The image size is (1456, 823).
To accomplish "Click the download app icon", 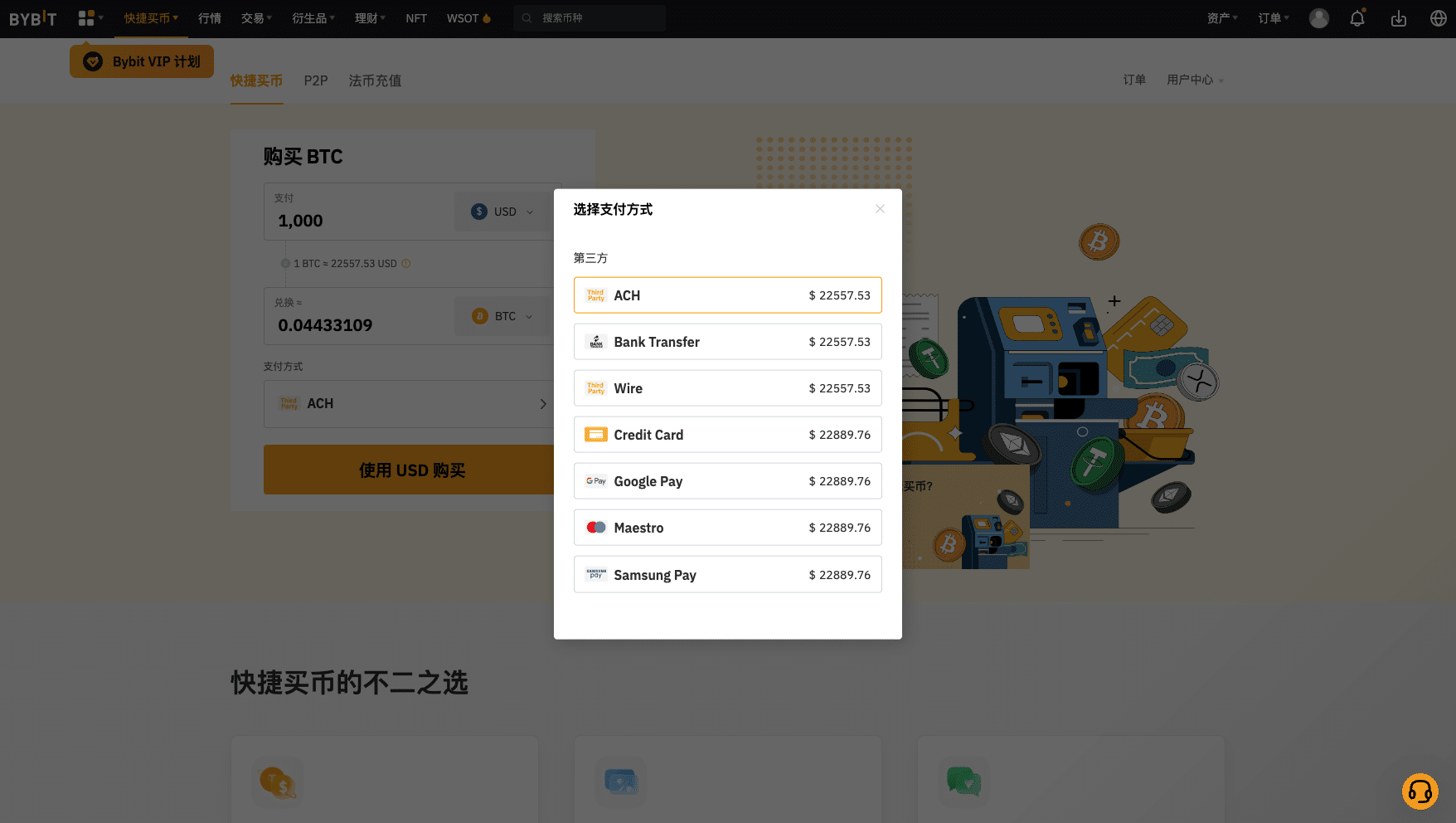I will point(1399,18).
